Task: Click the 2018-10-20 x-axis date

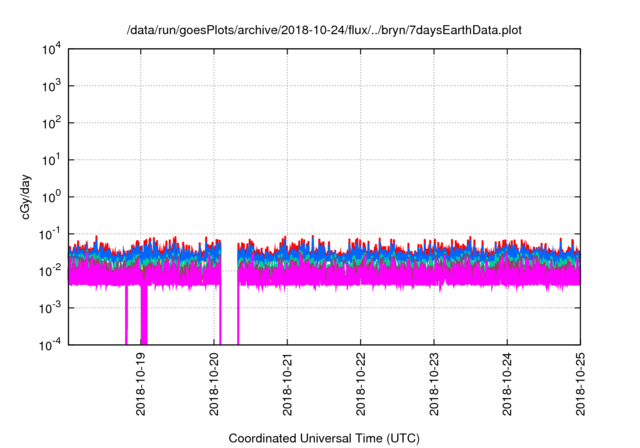Action: click(x=214, y=384)
